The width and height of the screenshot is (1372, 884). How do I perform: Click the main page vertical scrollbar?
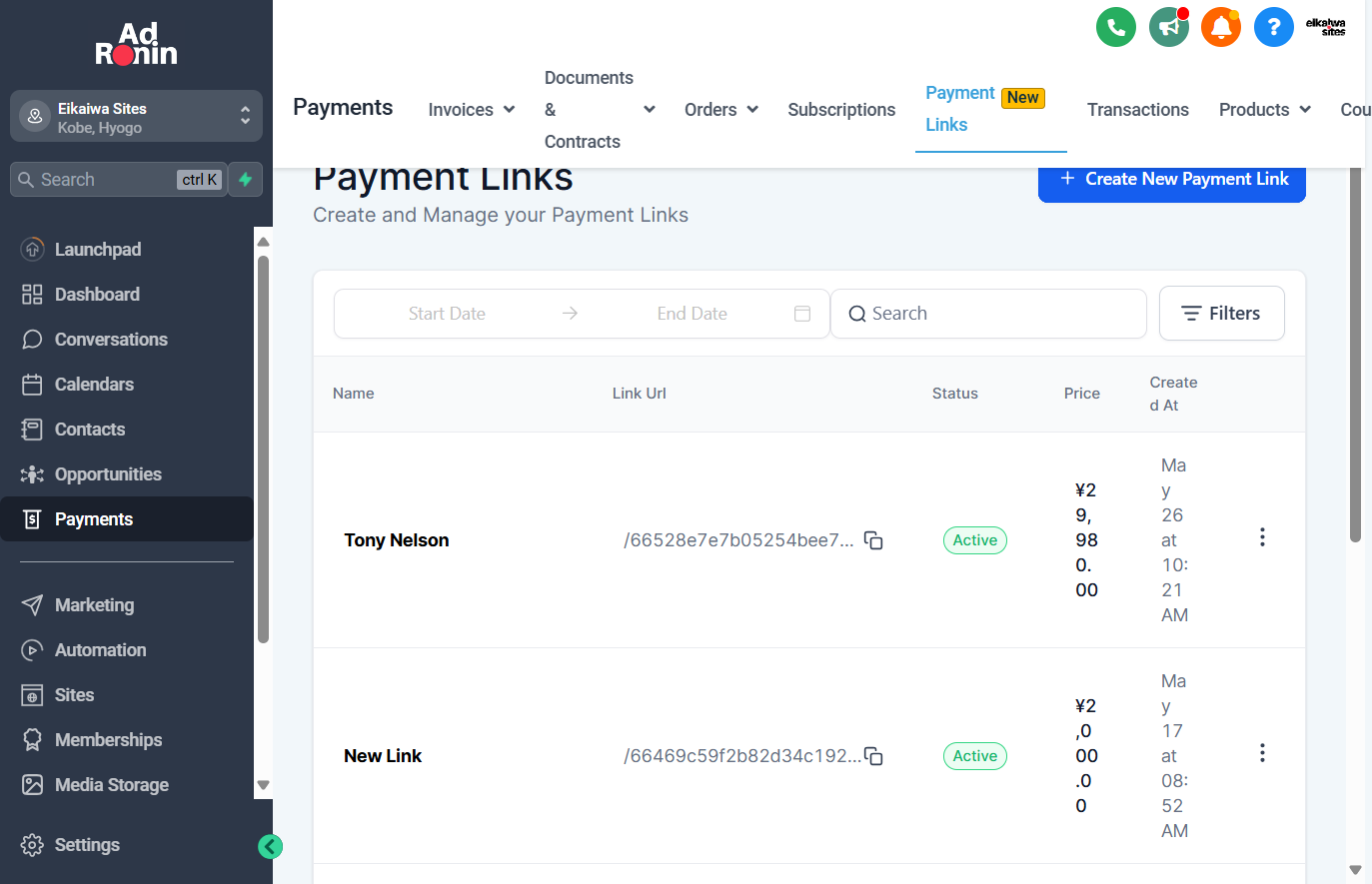tap(1355, 355)
